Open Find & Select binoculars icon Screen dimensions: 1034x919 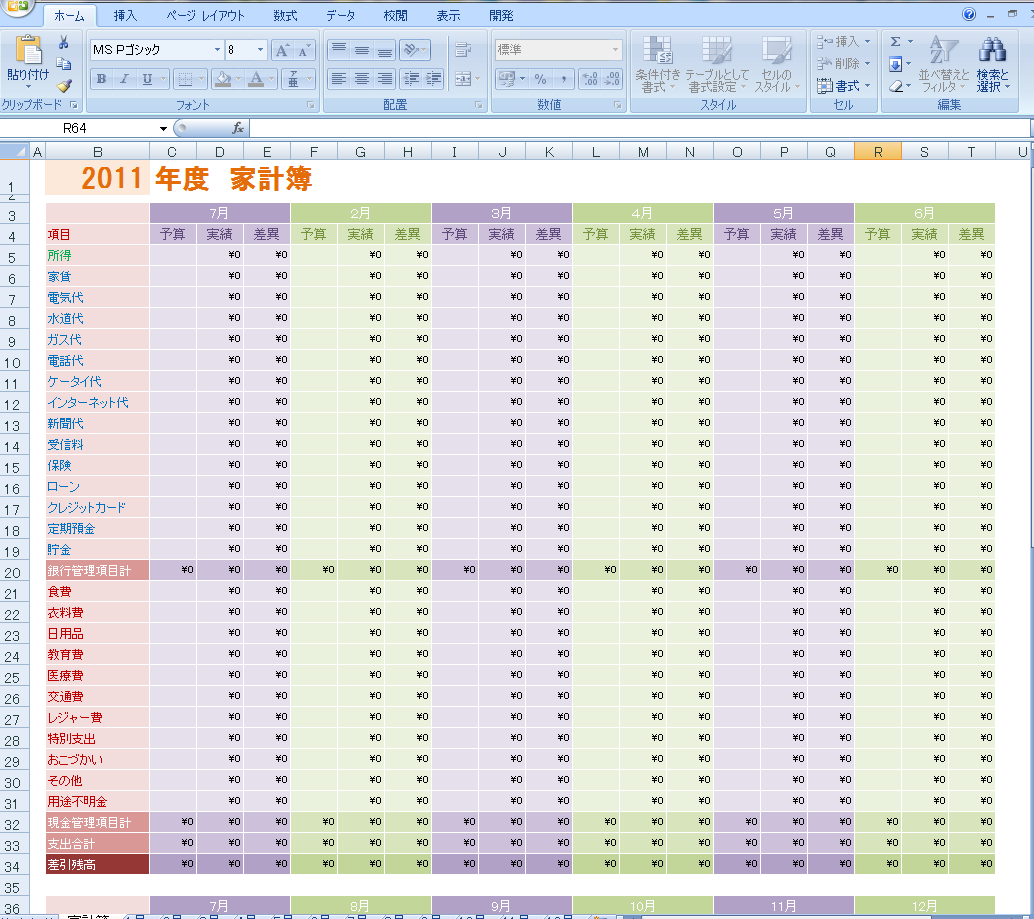992,50
